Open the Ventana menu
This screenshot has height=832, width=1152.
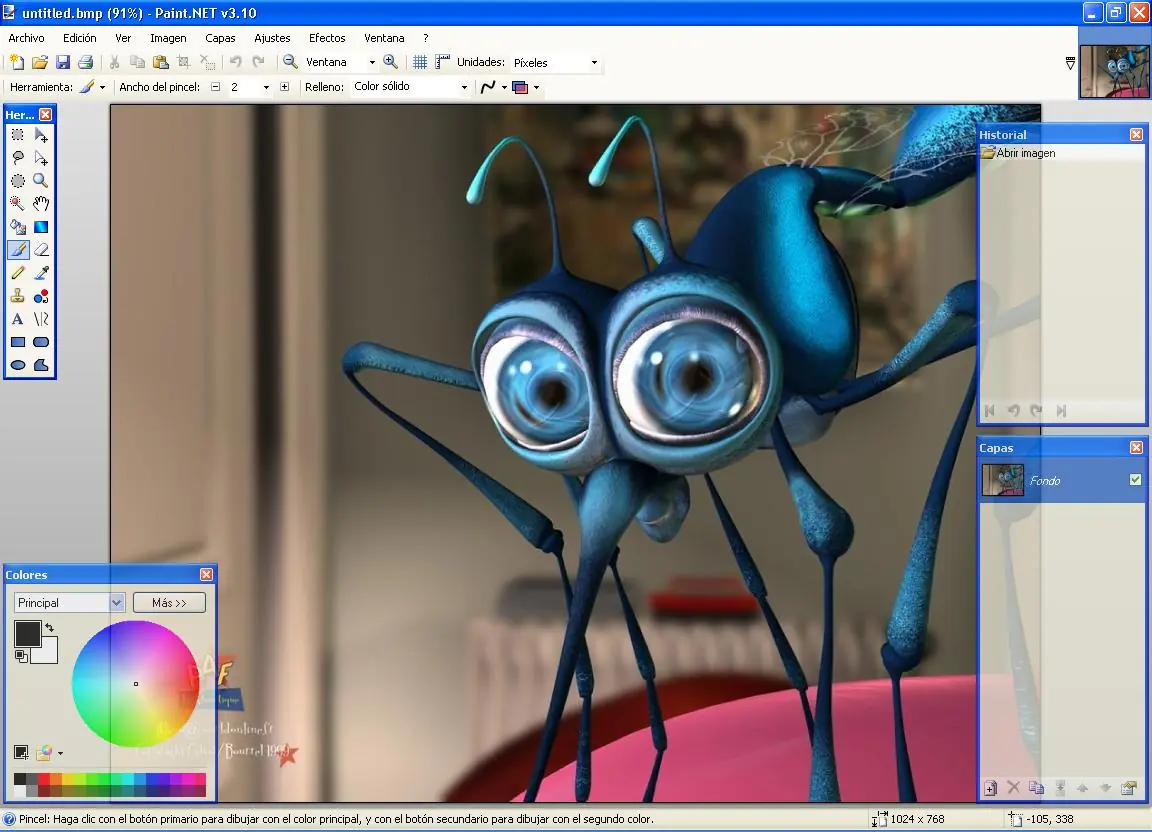pyautogui.click(x=384, y=38)
